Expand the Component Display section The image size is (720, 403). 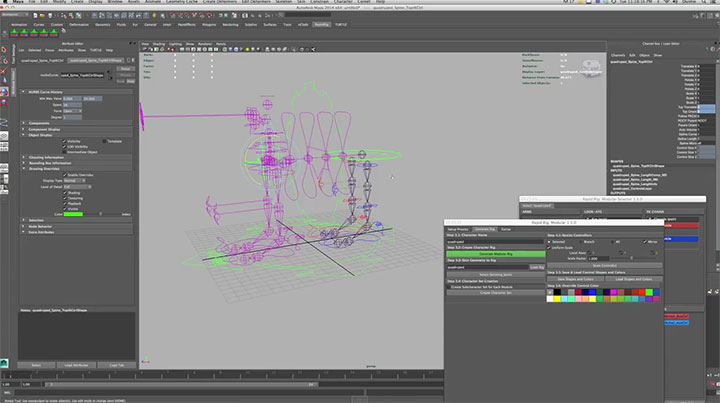[23, 129]
